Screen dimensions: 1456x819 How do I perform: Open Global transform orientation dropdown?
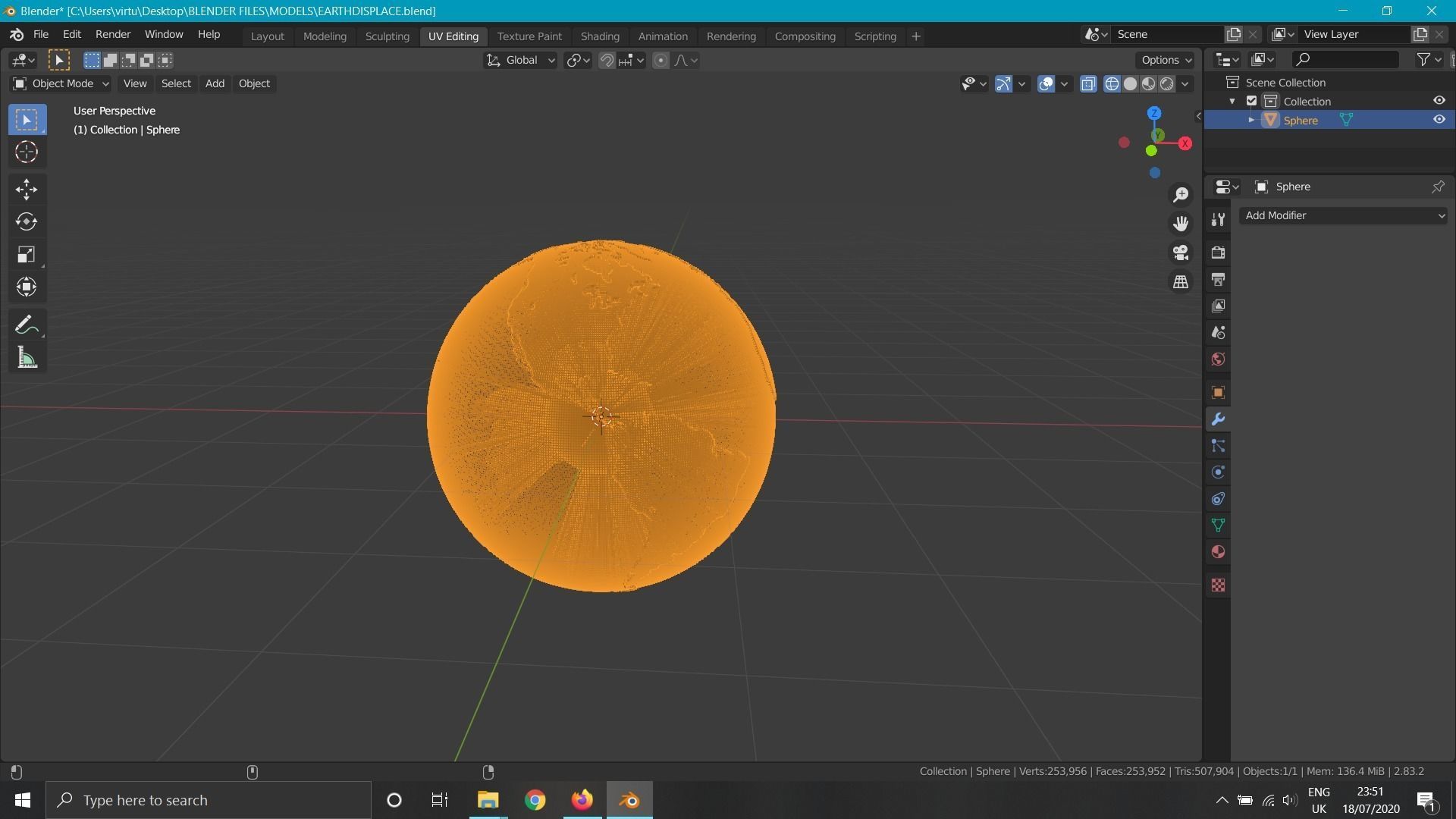(x=520, y=61)
